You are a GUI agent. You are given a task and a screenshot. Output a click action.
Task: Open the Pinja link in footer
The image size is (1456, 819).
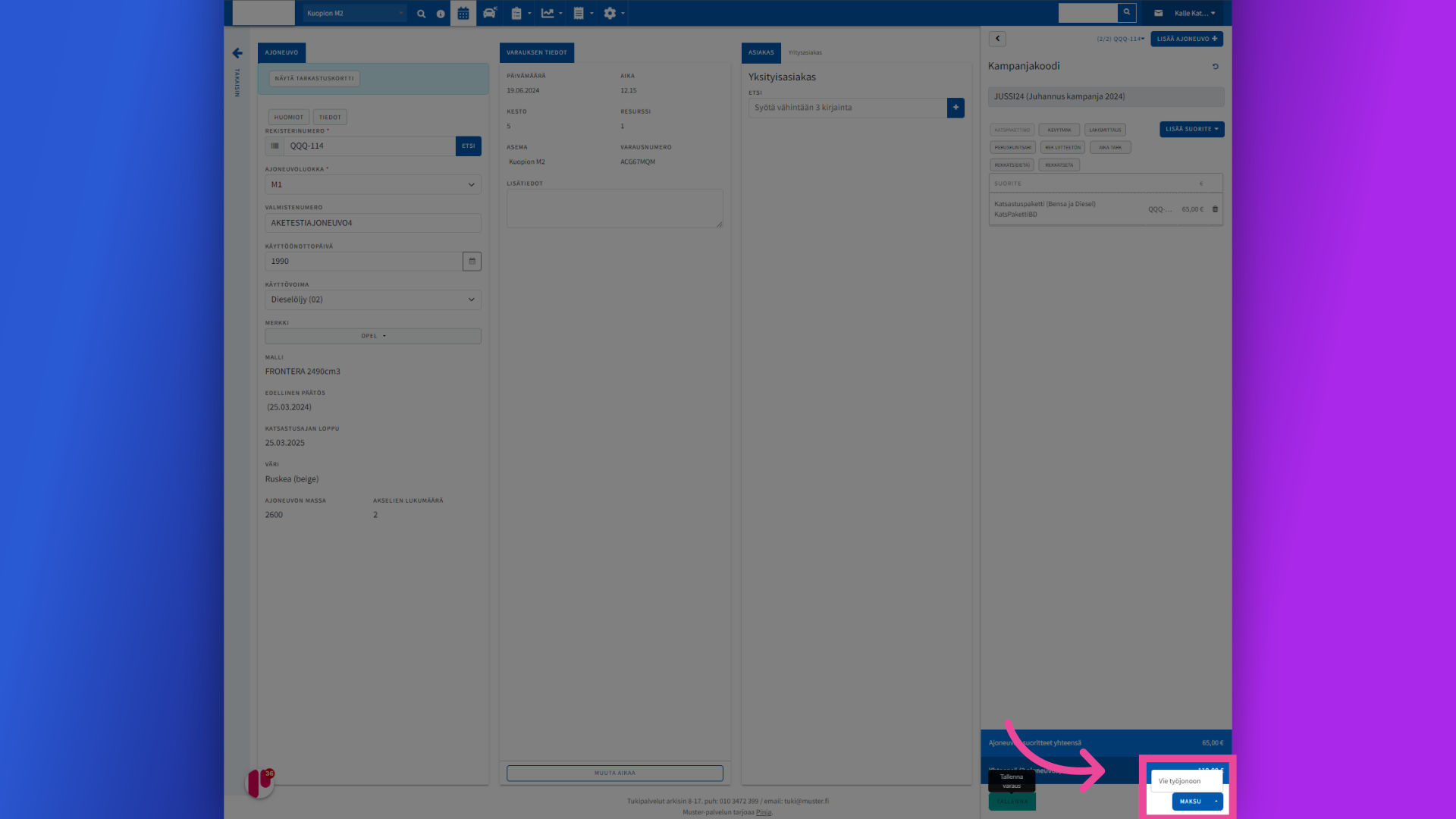tap(763, 812)
